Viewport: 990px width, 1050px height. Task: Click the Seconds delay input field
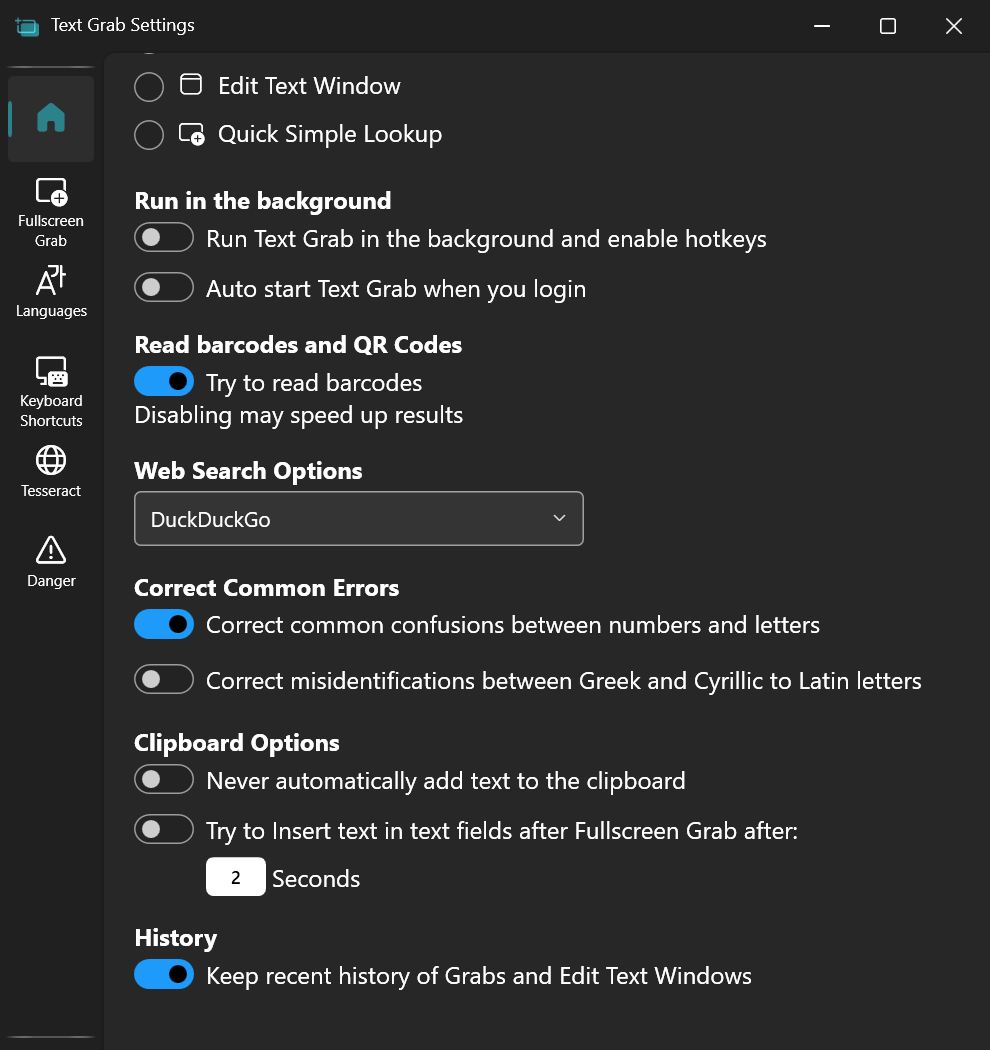click(236, 877)
